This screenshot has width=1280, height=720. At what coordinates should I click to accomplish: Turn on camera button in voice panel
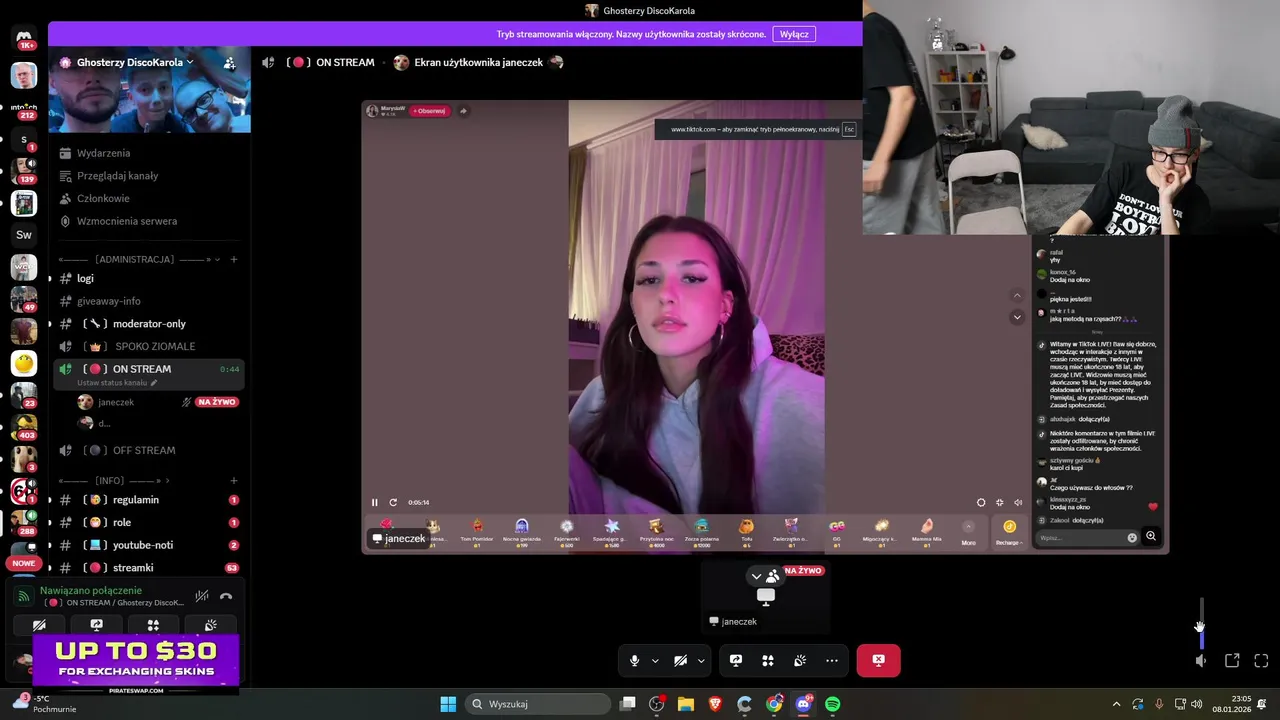coord(39,625)
